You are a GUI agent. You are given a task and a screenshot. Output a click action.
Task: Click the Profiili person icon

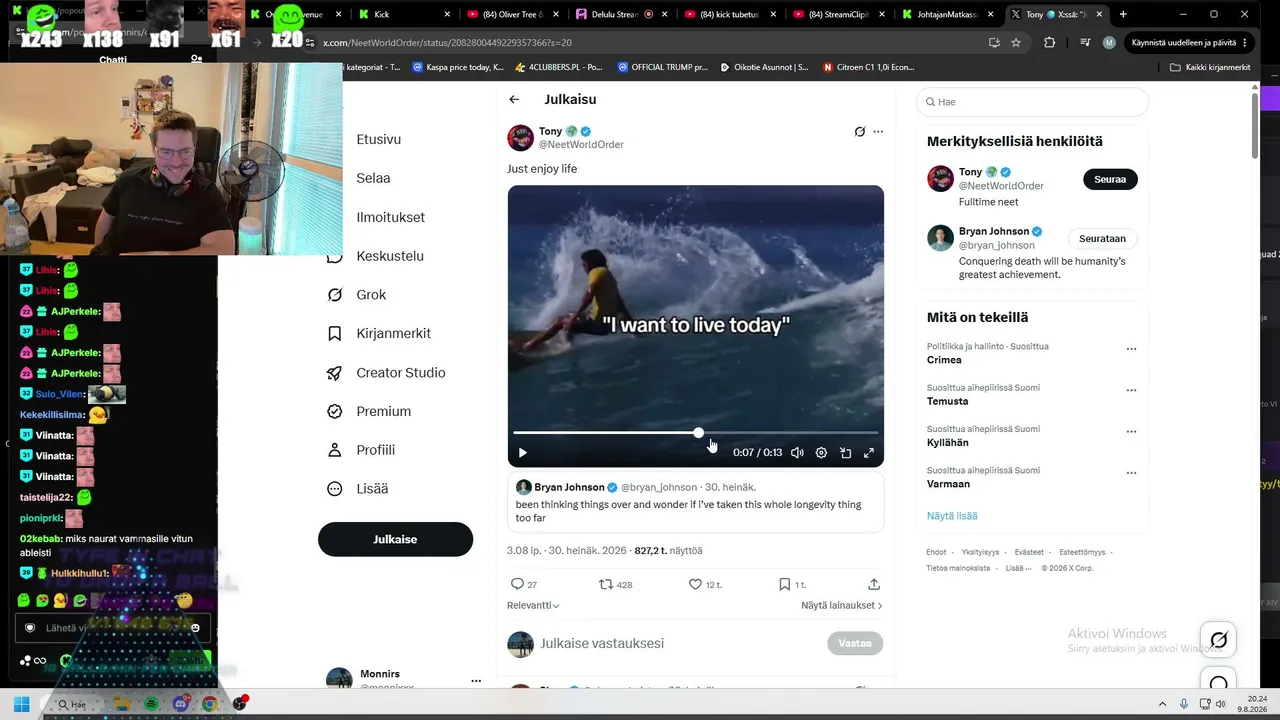335,450
